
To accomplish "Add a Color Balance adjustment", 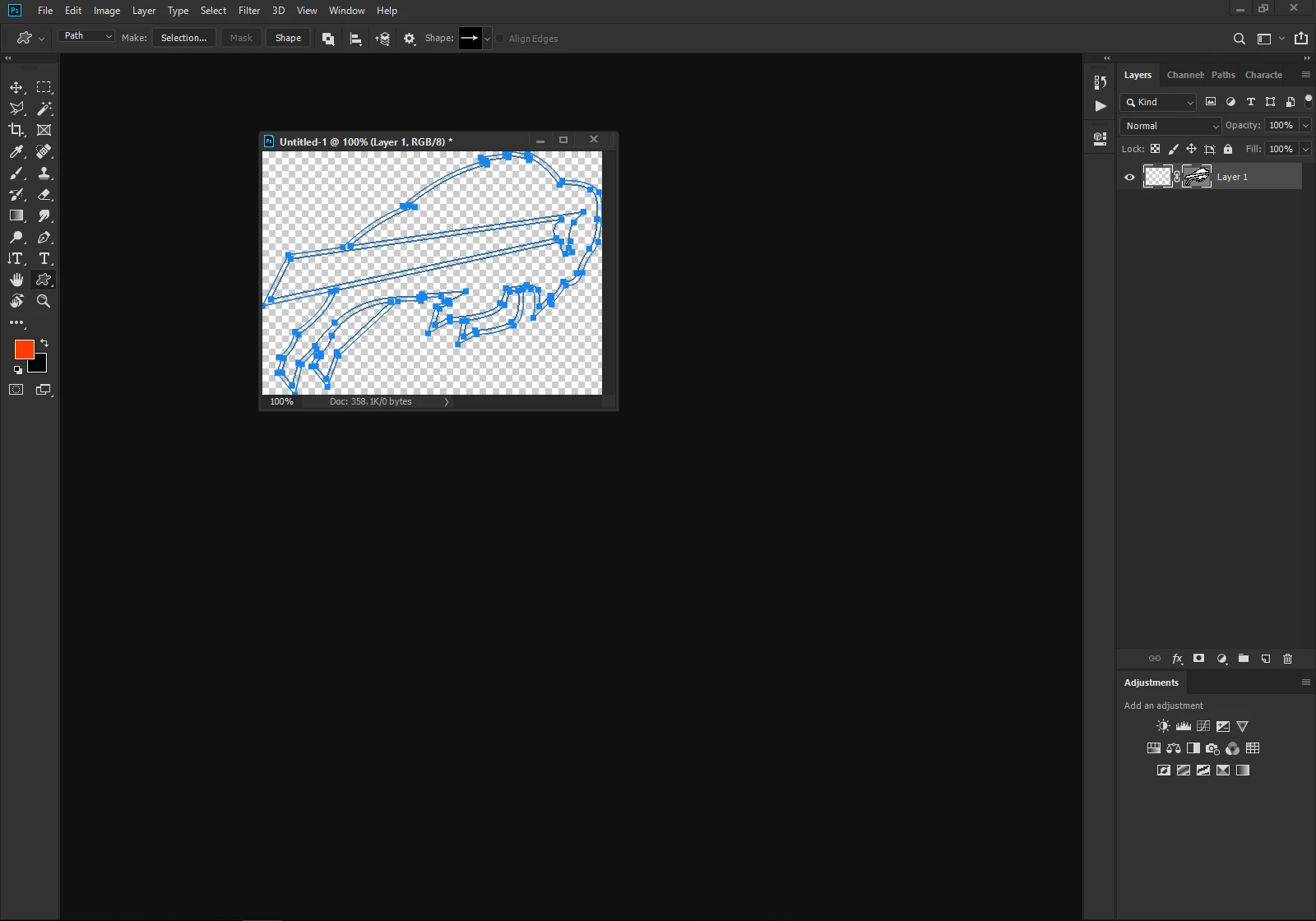I will (1174, 748).
